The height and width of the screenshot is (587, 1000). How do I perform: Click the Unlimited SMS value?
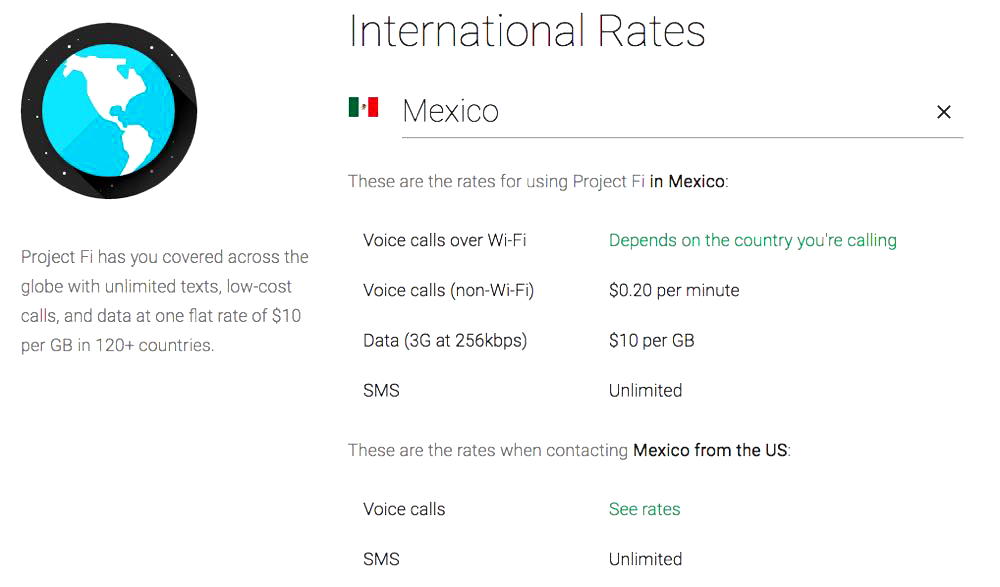[x=645, y=390]
